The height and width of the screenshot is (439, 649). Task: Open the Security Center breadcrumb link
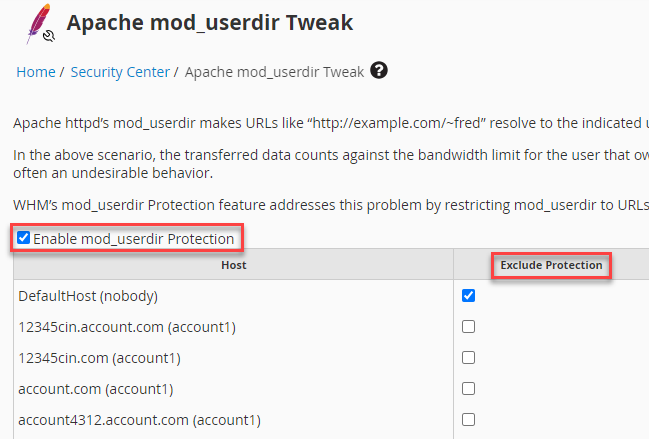120,72
